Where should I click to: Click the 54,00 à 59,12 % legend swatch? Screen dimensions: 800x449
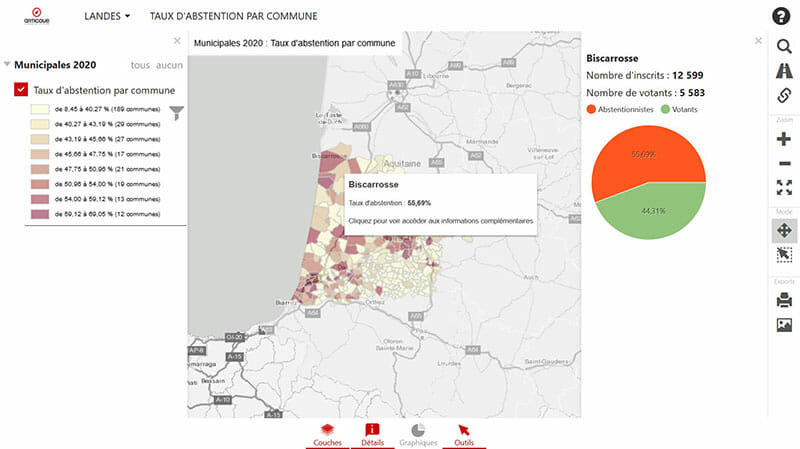coord(40,199)
